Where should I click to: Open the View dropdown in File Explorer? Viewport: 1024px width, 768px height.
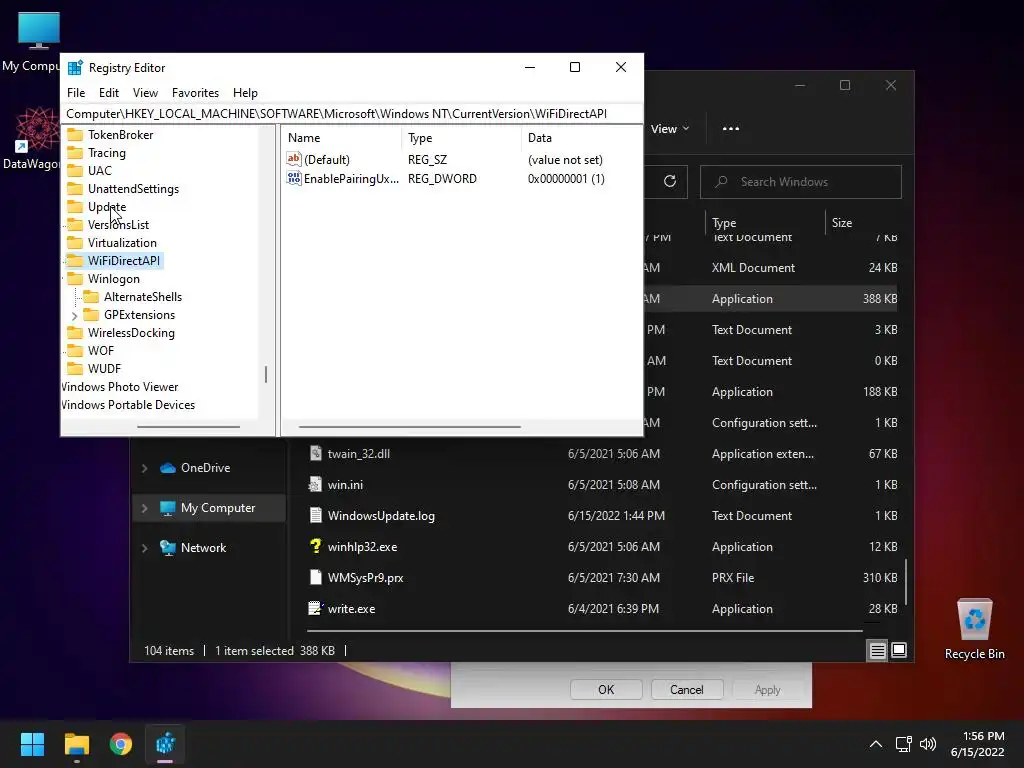click(x=670, y=129)
